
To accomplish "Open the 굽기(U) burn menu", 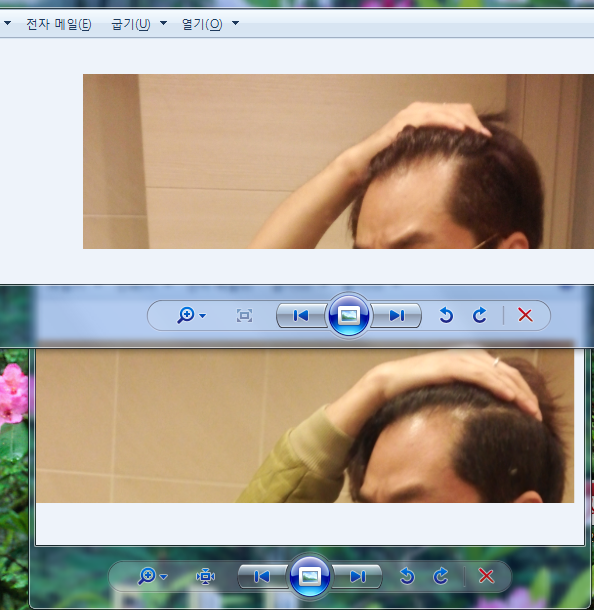I will (x=131, y=24).
